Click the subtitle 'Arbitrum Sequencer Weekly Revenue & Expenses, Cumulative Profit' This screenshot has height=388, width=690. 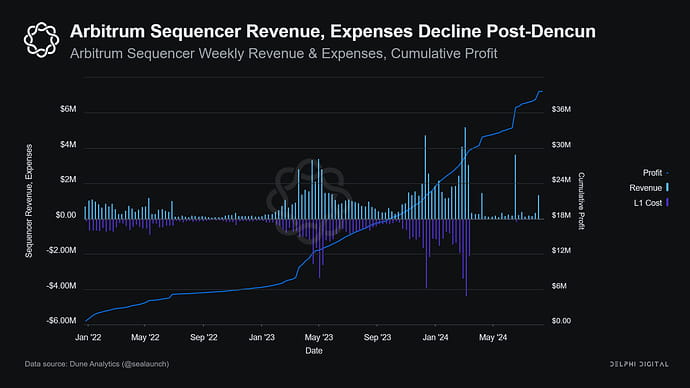(x=283, y=54)
